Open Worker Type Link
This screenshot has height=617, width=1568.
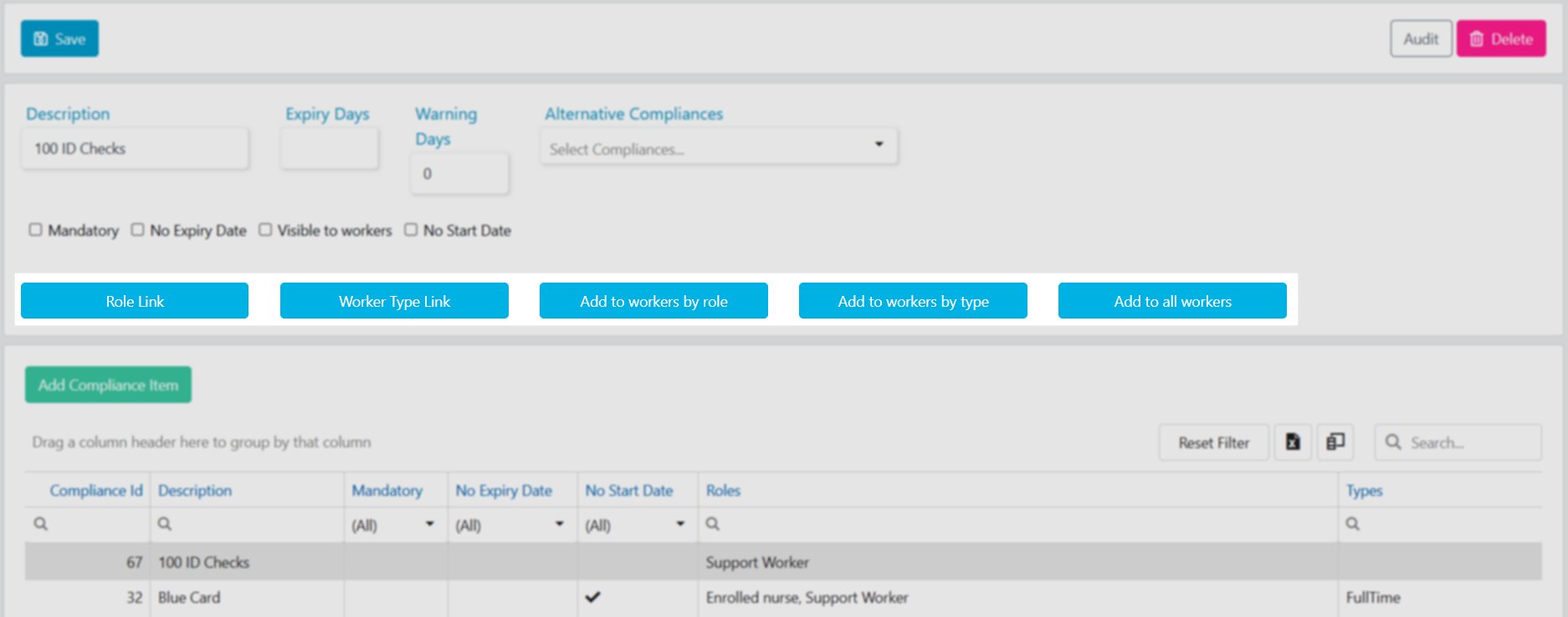(x=394, y=301)
